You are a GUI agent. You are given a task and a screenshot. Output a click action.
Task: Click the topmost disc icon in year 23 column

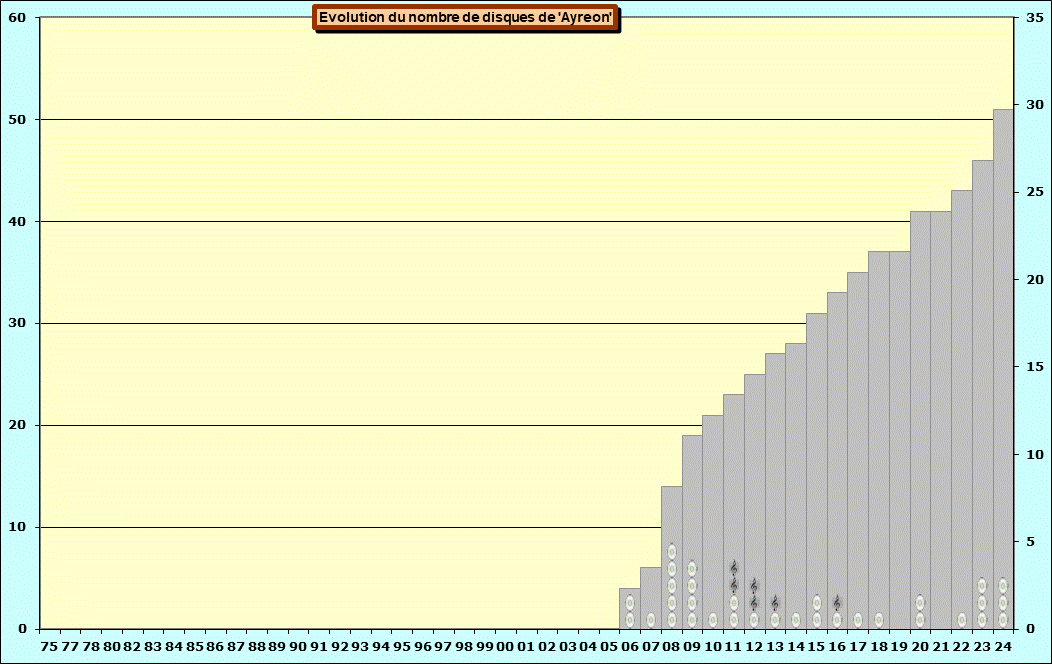click(x=982, y=586)
